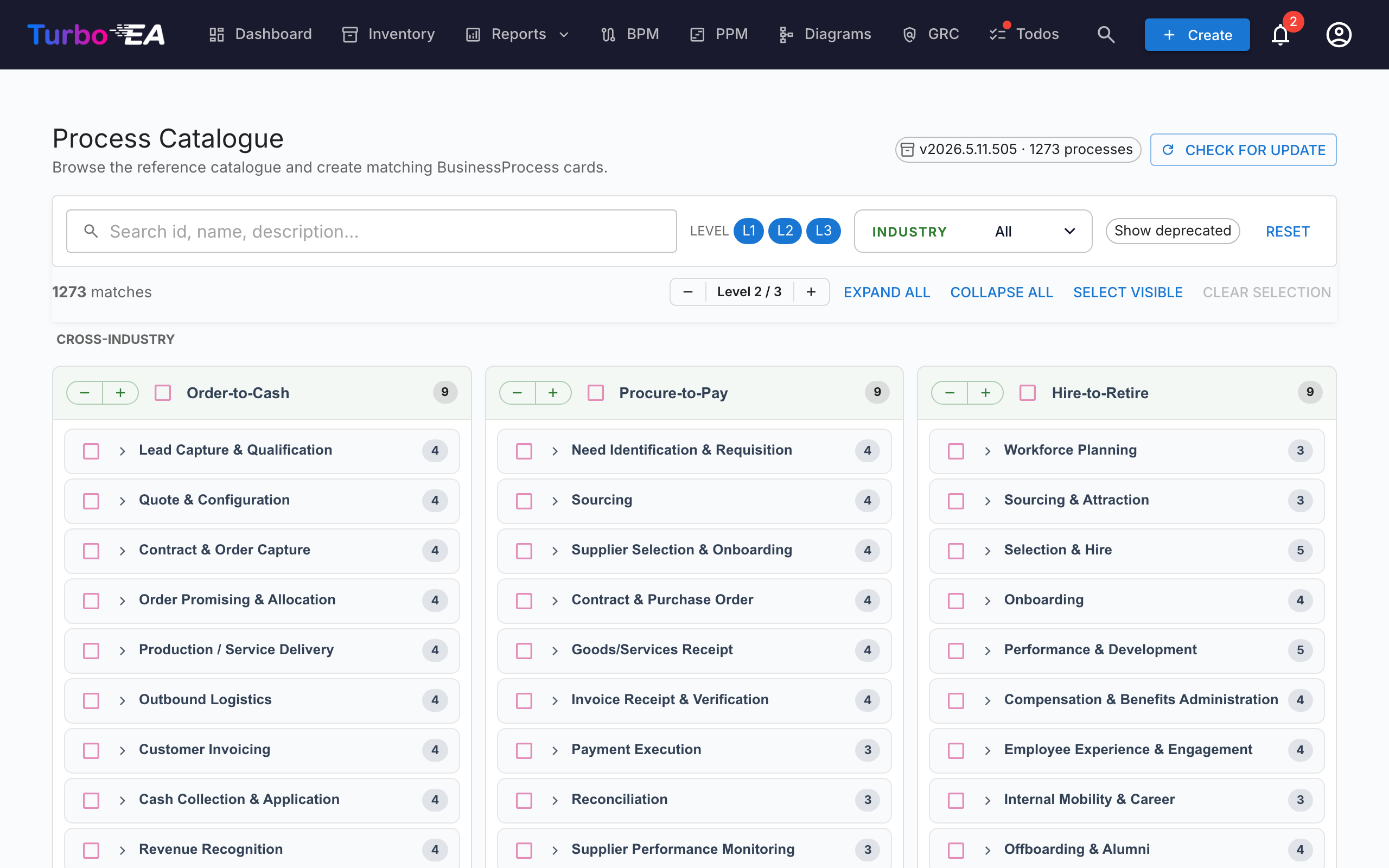Expand Hire-to-Retire one level with plus
Viewport: 1389px width, 868px height.
click(x=985, y=393)
